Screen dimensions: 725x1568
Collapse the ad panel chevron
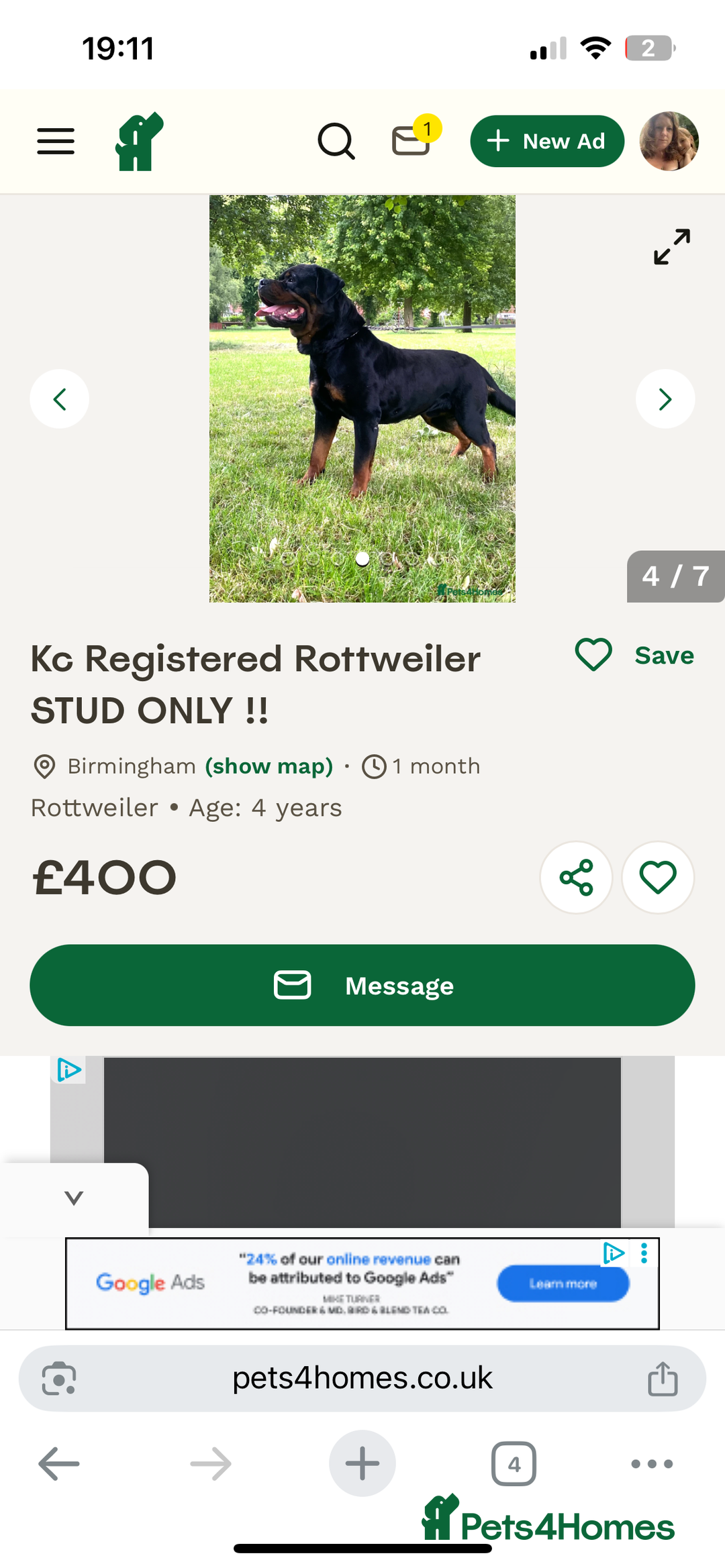coord(74,1198)
